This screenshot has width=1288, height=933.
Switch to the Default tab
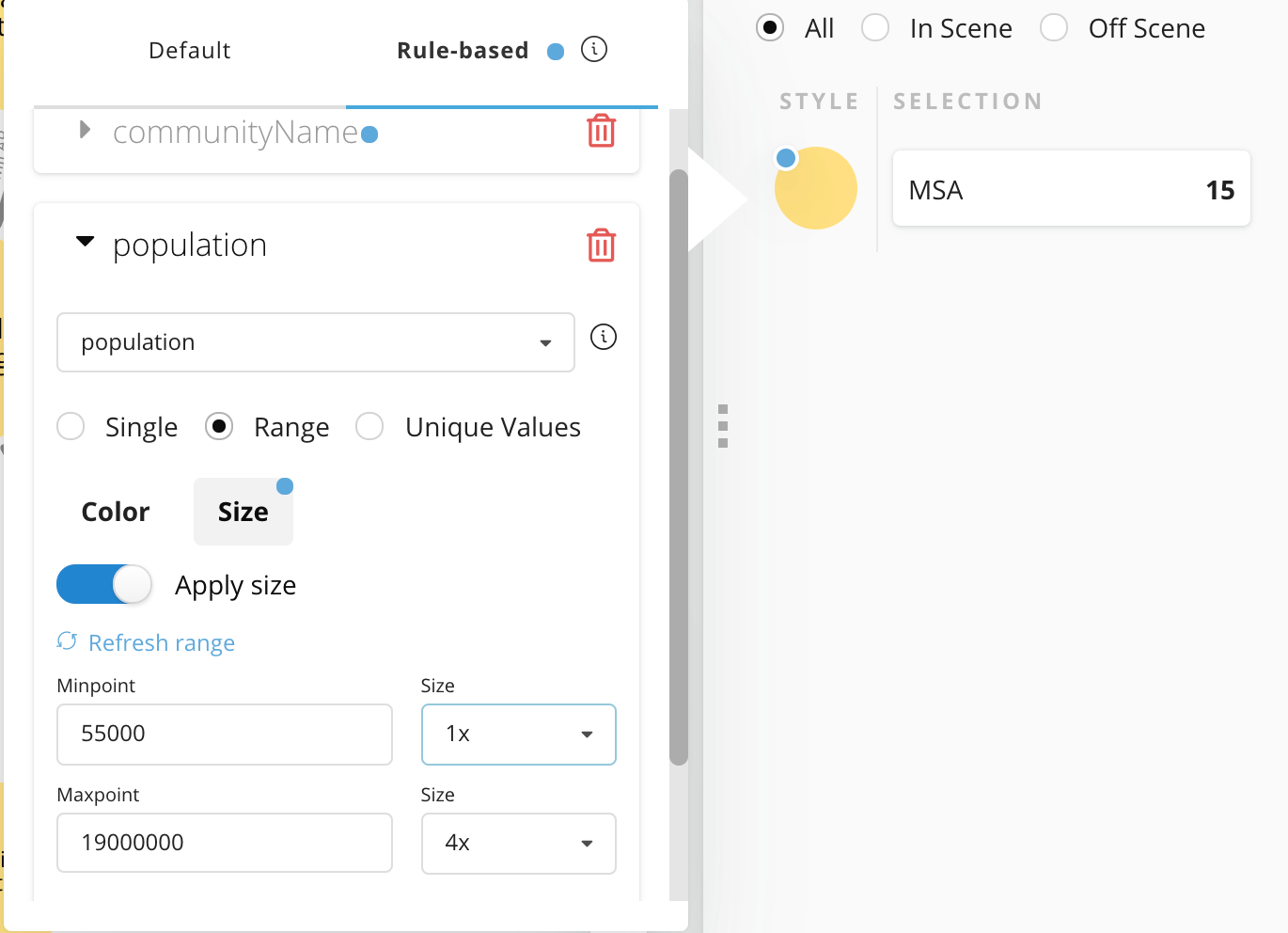click(x=189, y=51)
